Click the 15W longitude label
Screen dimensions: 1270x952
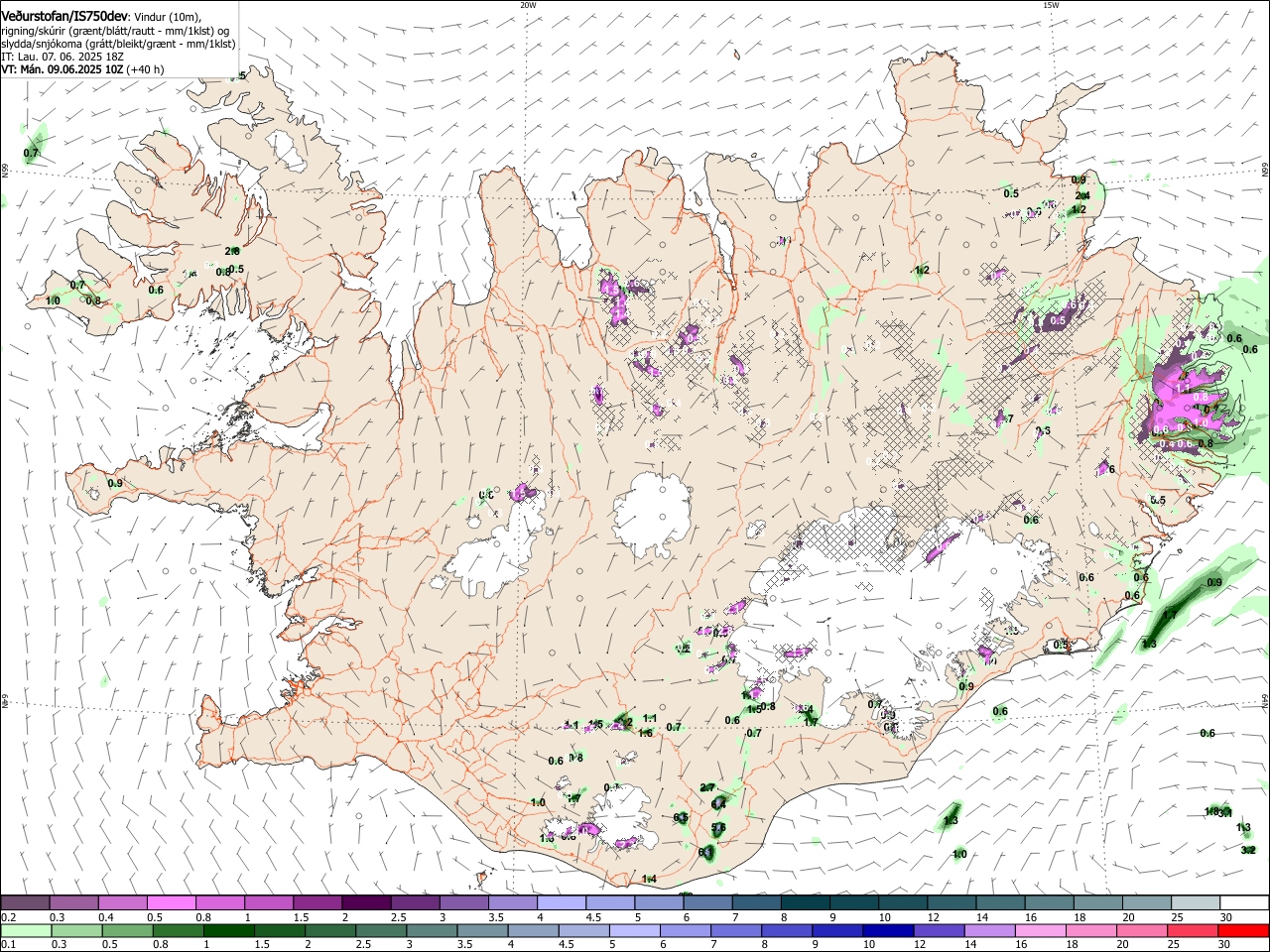point(1051,5)
